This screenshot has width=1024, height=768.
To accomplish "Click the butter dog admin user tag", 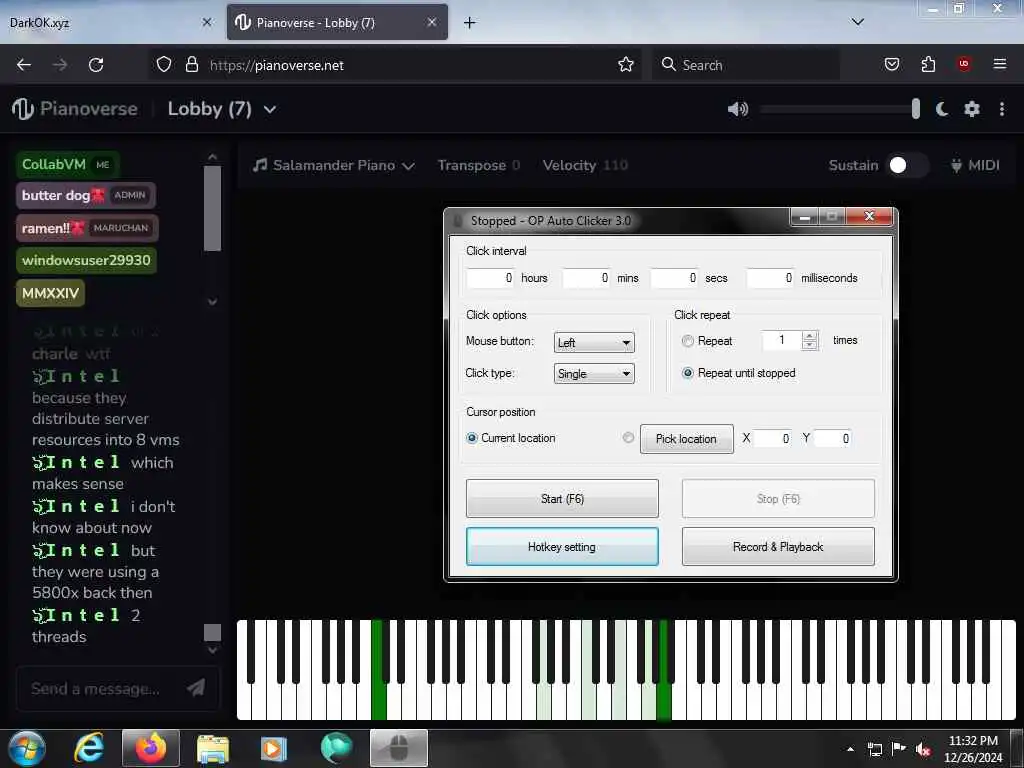I will (86, 195).
